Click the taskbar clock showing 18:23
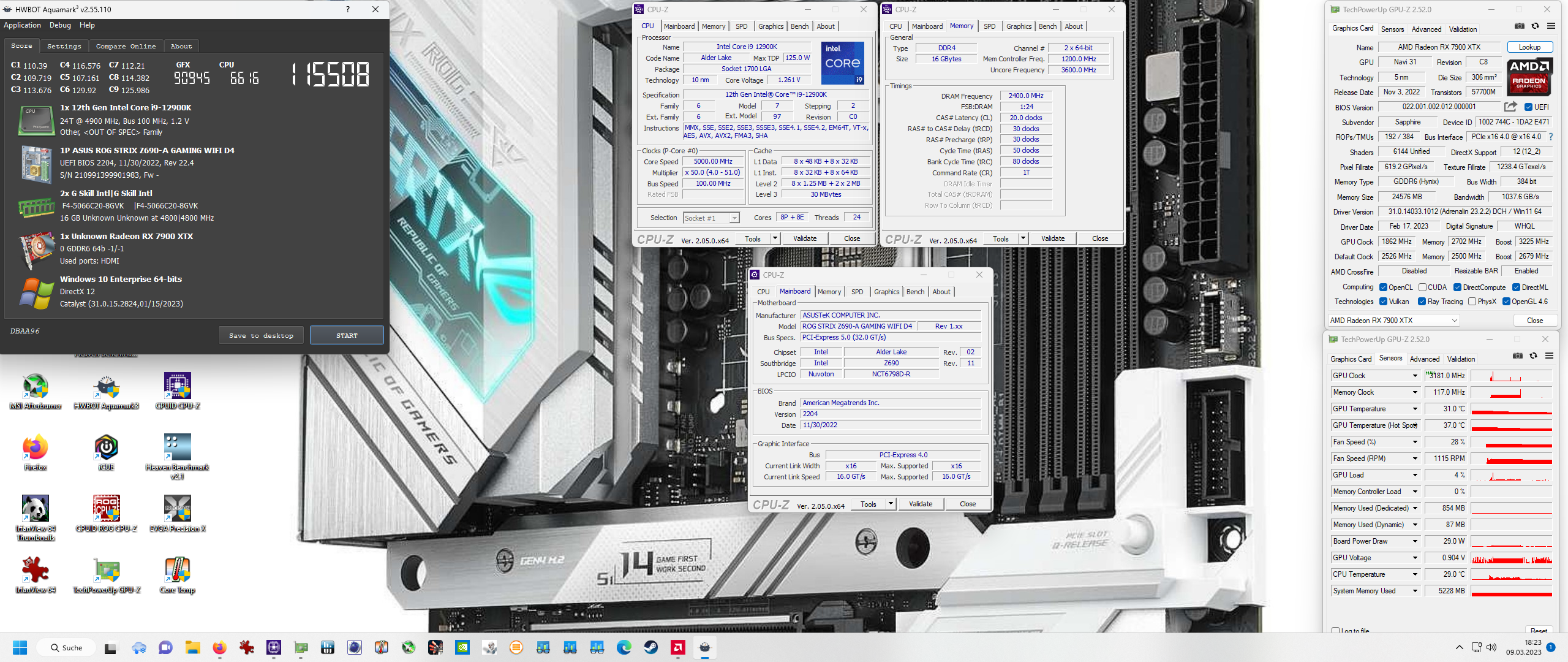 1524,647
